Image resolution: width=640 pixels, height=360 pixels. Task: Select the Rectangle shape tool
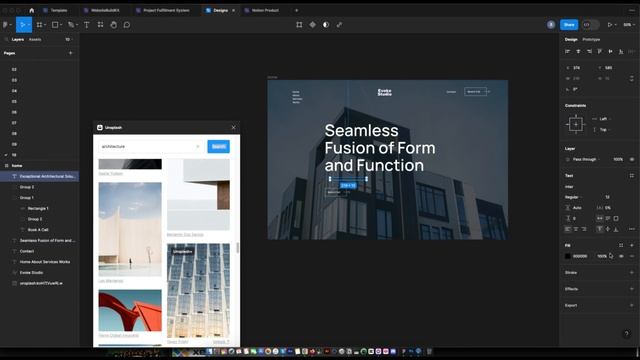coord(55,25)
